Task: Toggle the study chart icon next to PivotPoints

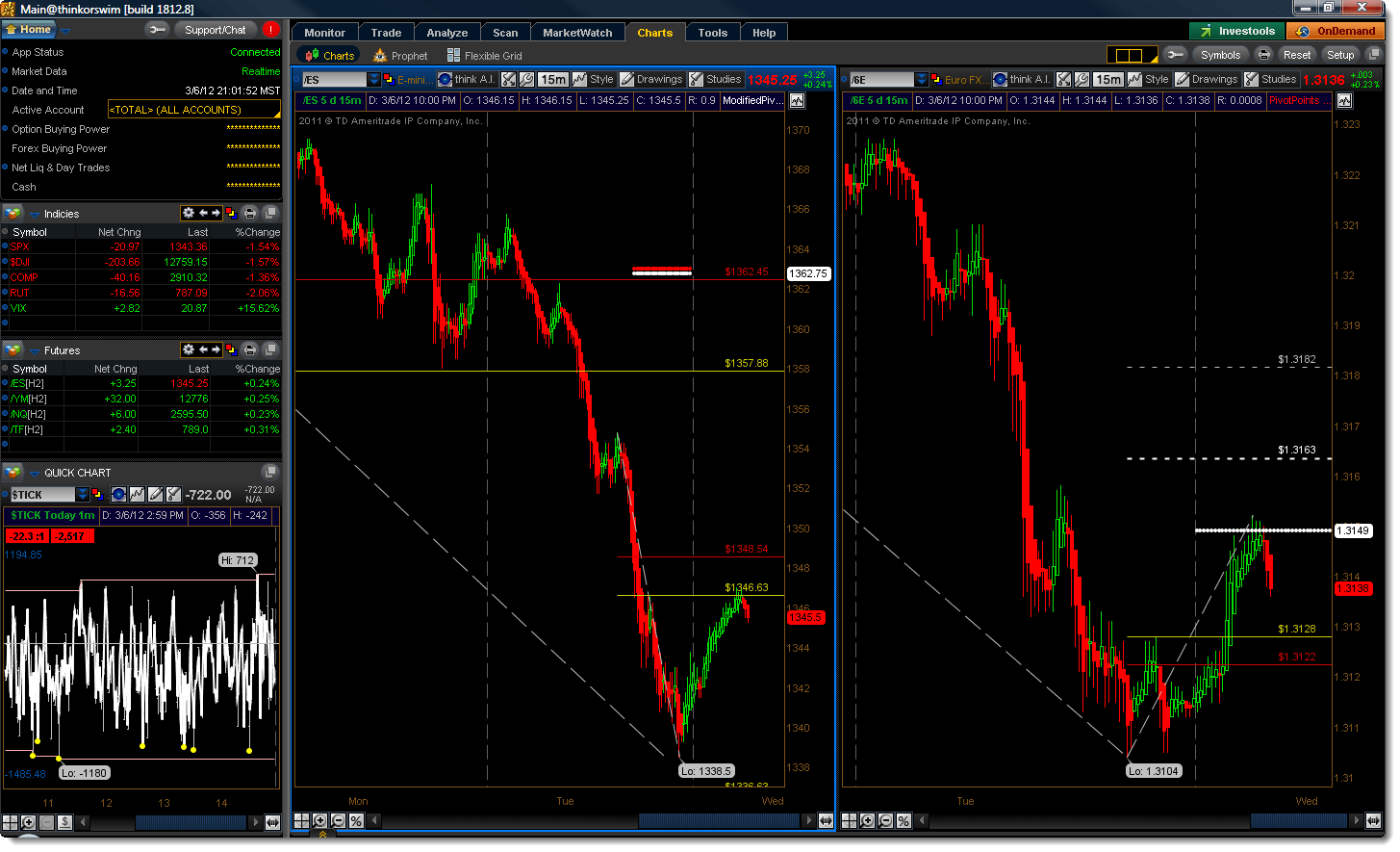Action: point(1344,101)
